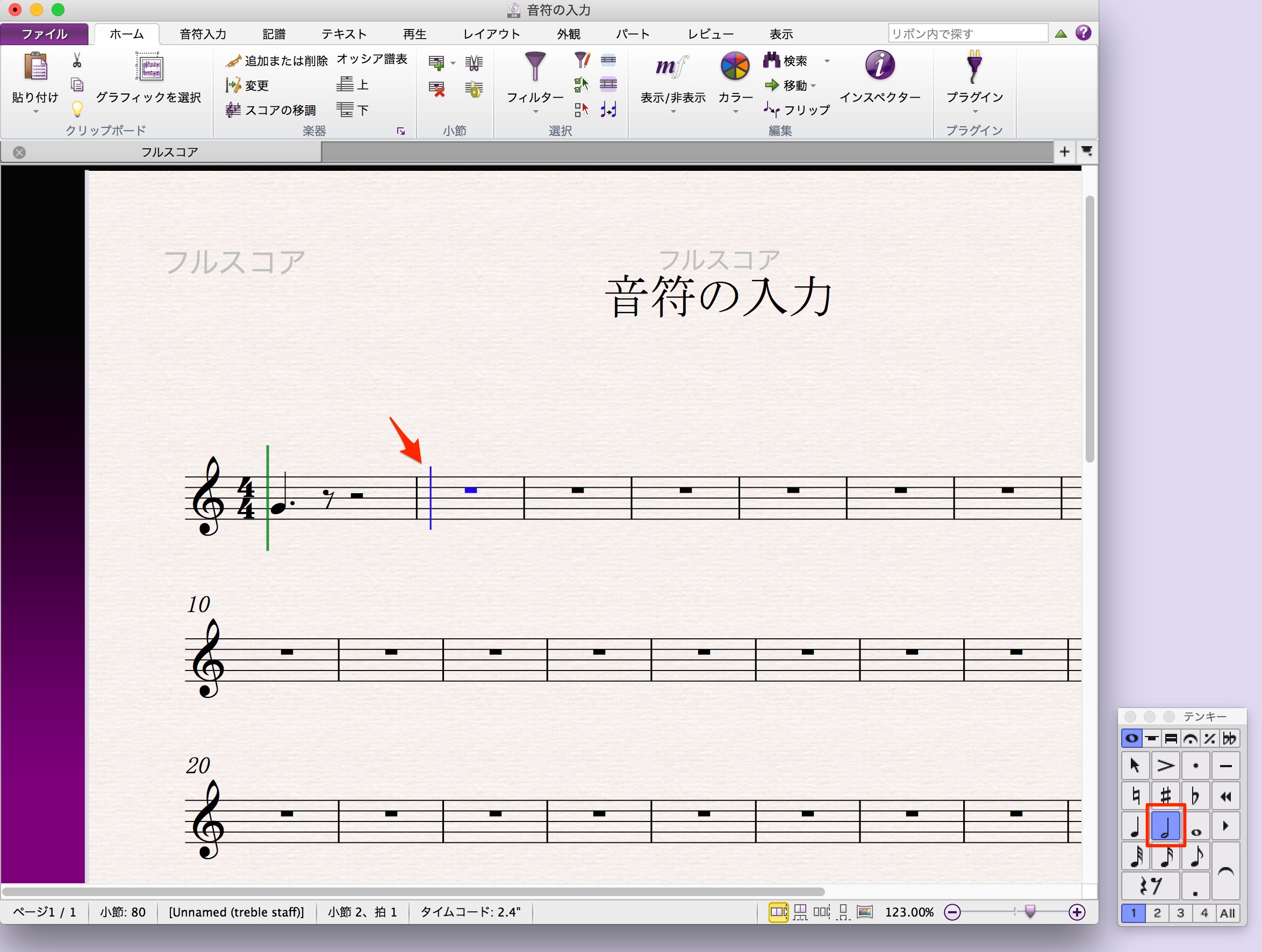The height and width of the screenshot is (952, 1262).
Task: Collapse the ribbon with the green triangle
Action: (1060, 34)
